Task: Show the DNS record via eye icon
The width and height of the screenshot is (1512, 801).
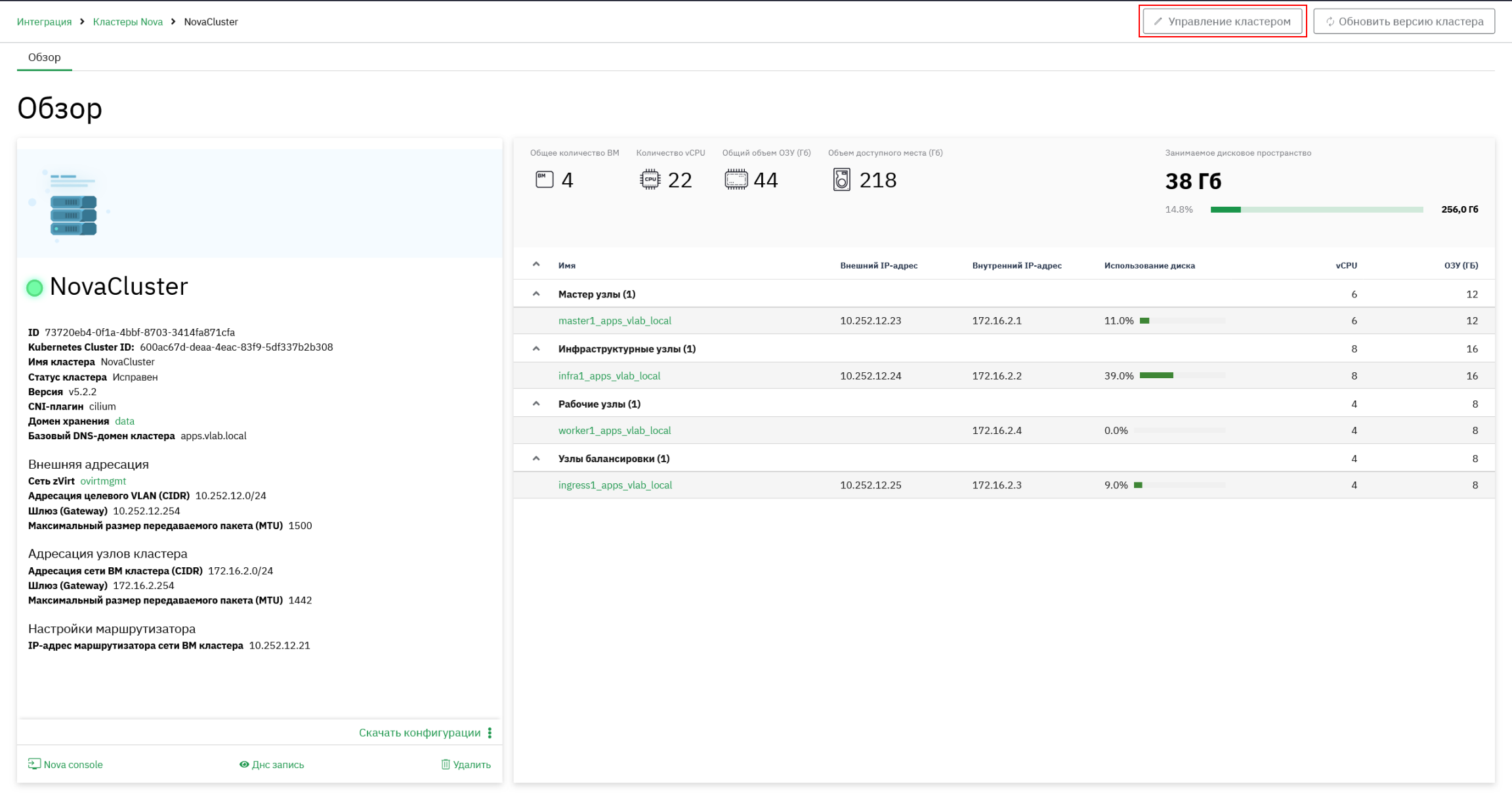Action: pos(272,764)
